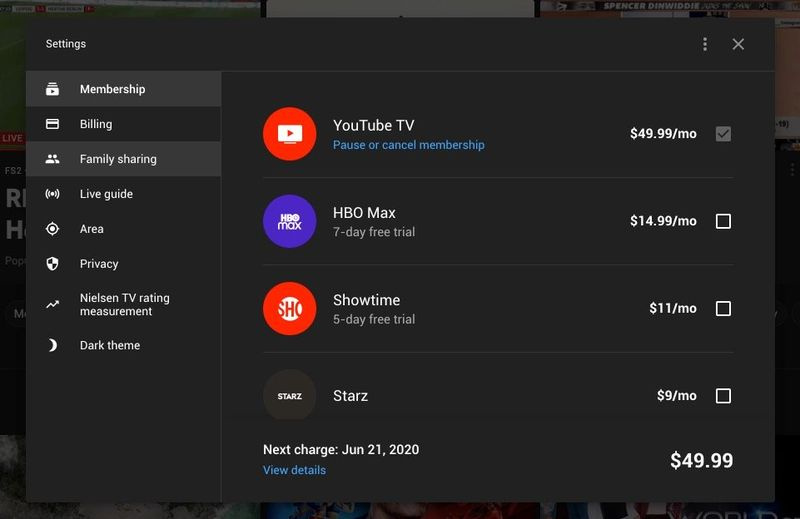Click the HBO Max title text
Screen dimensions: 800x519
coord(364,212)
